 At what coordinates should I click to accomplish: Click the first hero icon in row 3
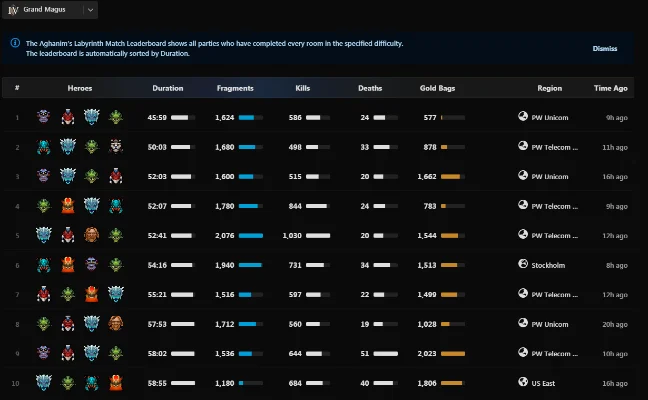tap(43, 176)
